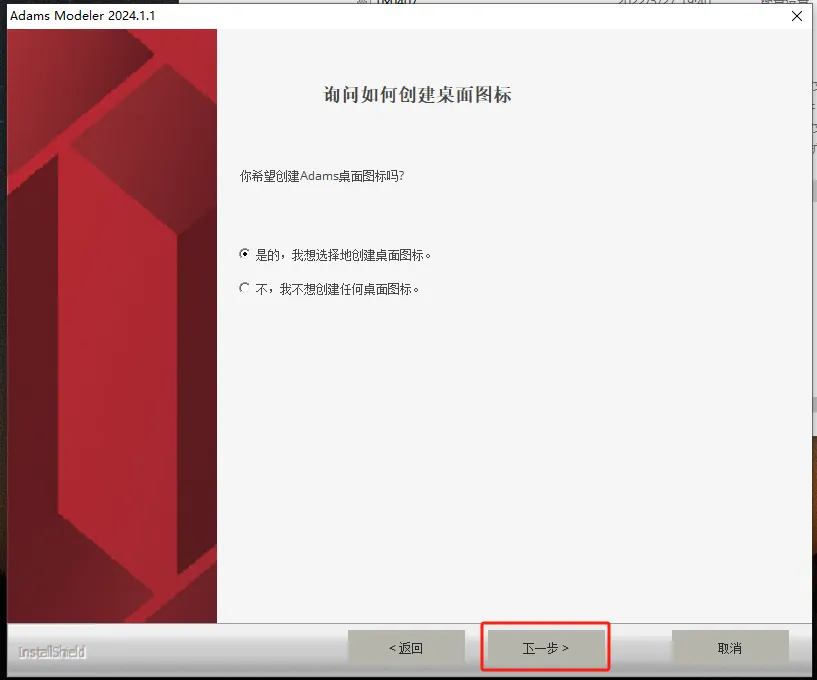The width and height of the screenshot is (817, 680).
Task: Click the 下一步 > button
Action: coord(546,648)
